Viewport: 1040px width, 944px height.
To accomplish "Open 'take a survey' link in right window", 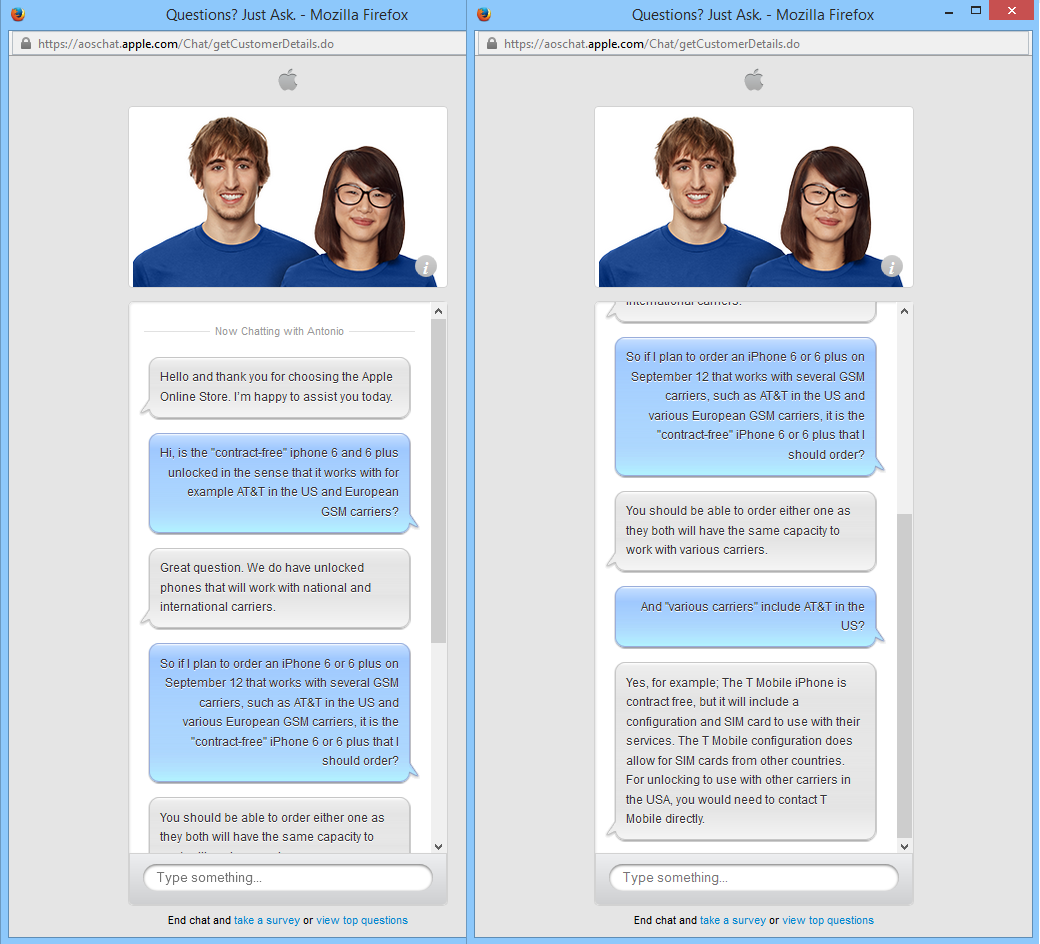I will point(733,920).
